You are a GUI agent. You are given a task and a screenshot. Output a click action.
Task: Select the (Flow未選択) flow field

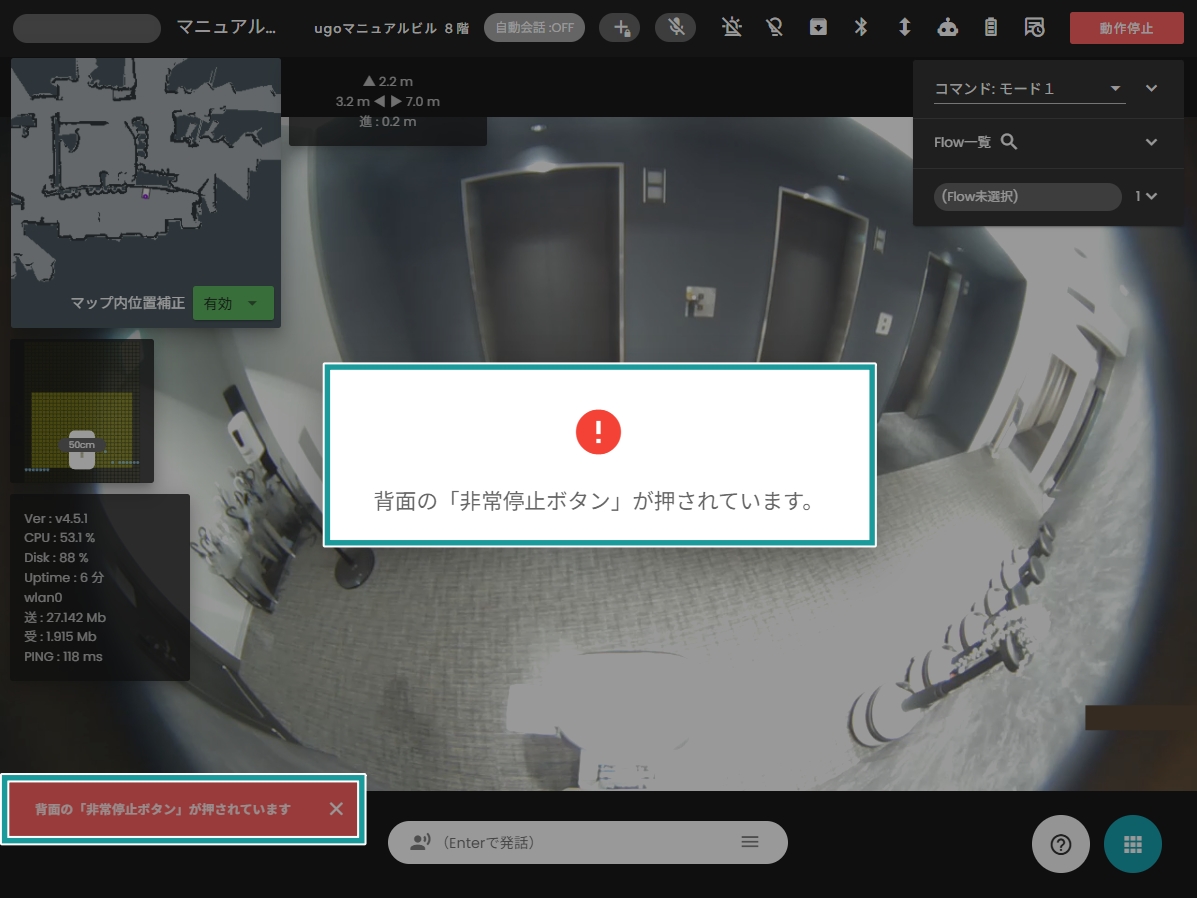click(1027, 196)
